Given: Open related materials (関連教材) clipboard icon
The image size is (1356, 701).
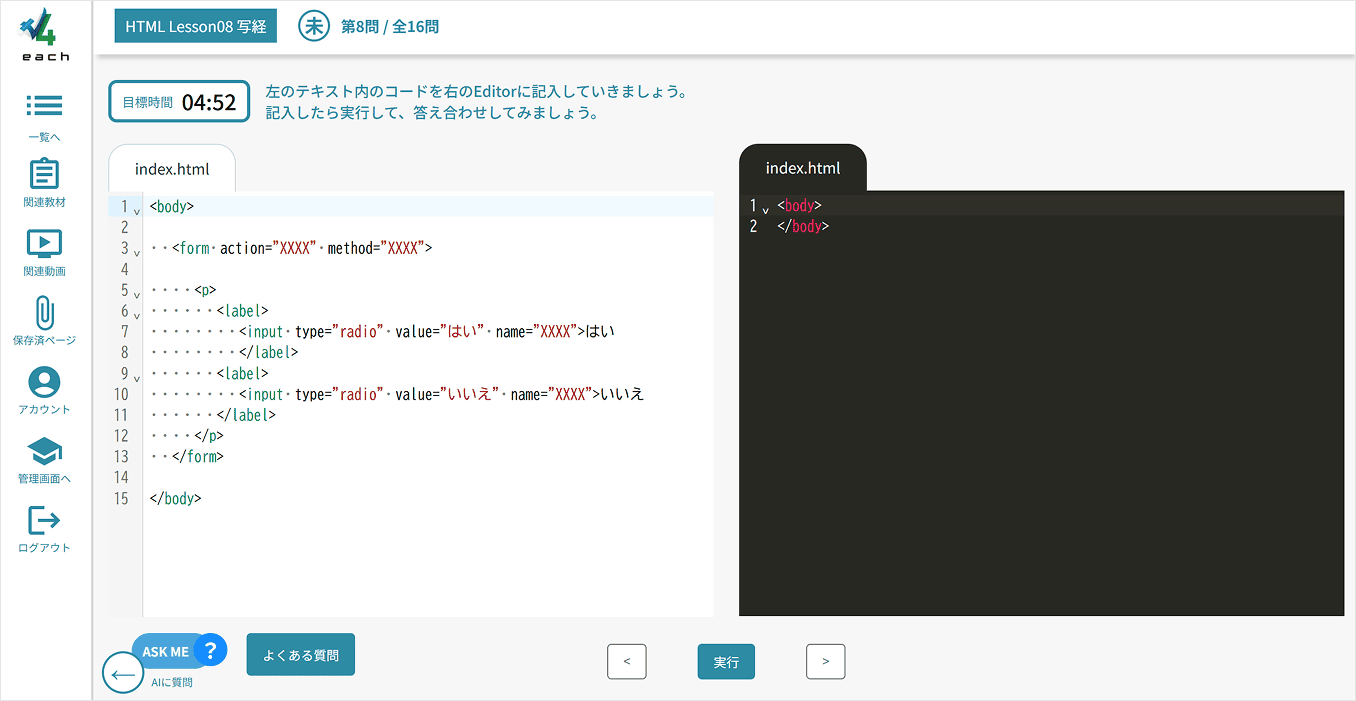Looking at the screenshot, I should (x=44, y=174).
